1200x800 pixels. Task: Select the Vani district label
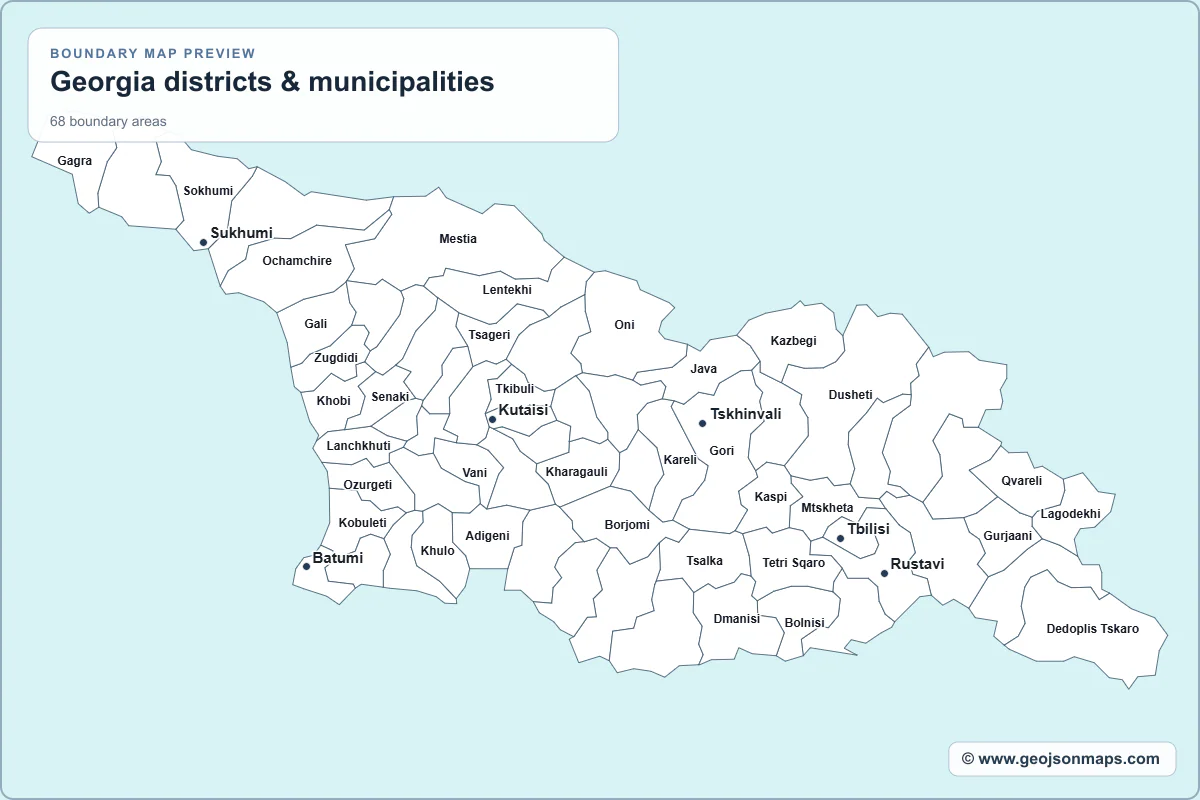click(475, 473)
